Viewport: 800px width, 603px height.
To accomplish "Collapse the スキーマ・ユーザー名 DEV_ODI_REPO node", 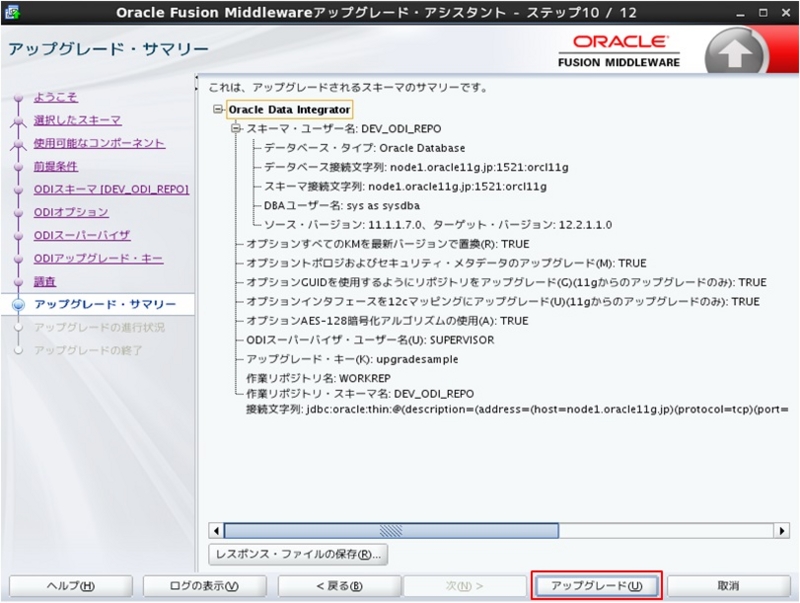I will [x=236, y=129].
